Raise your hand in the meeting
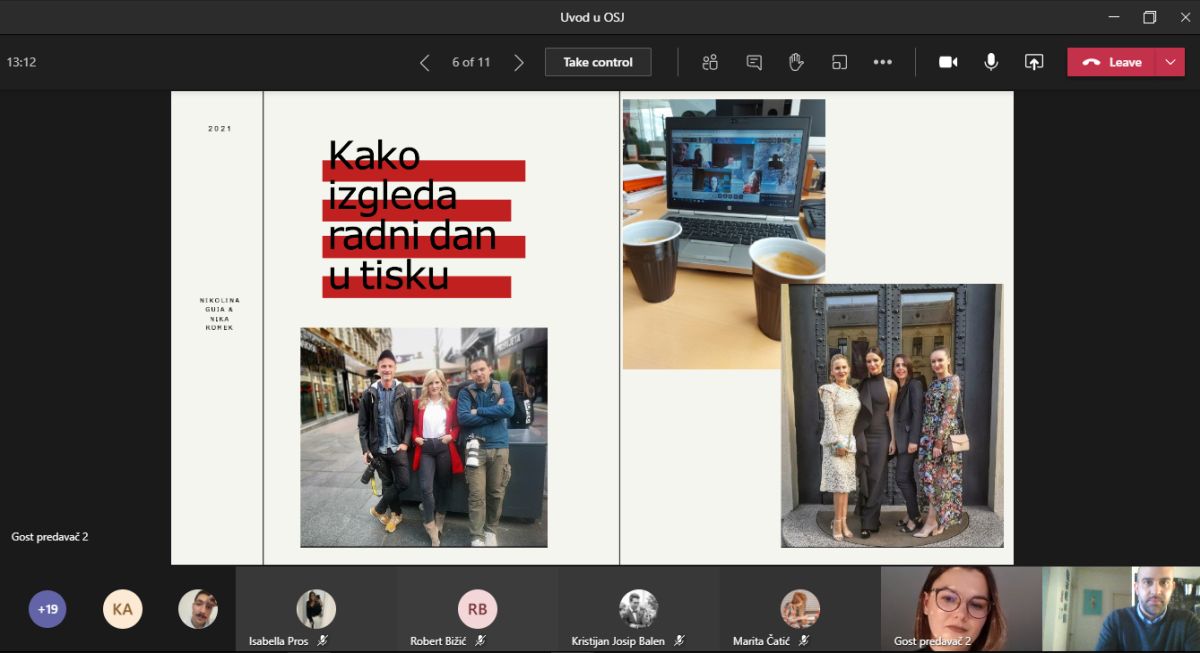Image resolution: width=1200 pixels, height=653 pixels. (796, 62)
